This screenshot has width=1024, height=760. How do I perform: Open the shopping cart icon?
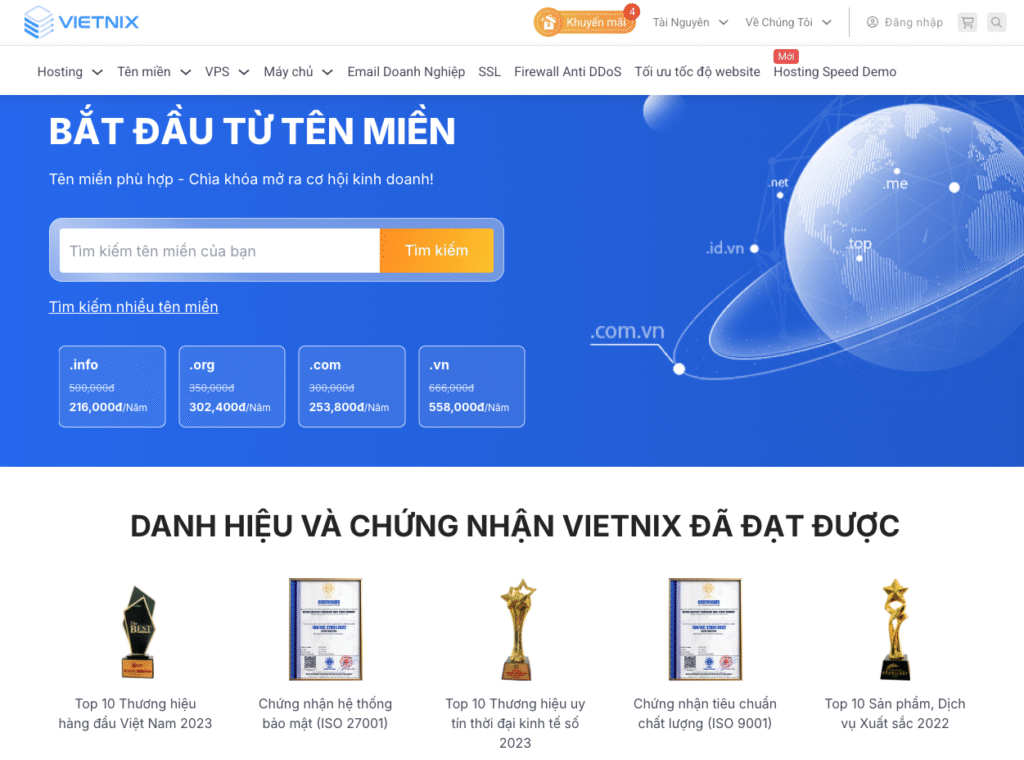tap(967, 22)
